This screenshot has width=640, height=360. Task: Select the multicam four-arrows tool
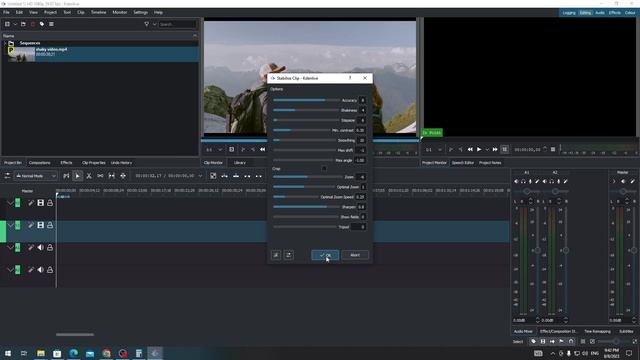coord(123,176)
